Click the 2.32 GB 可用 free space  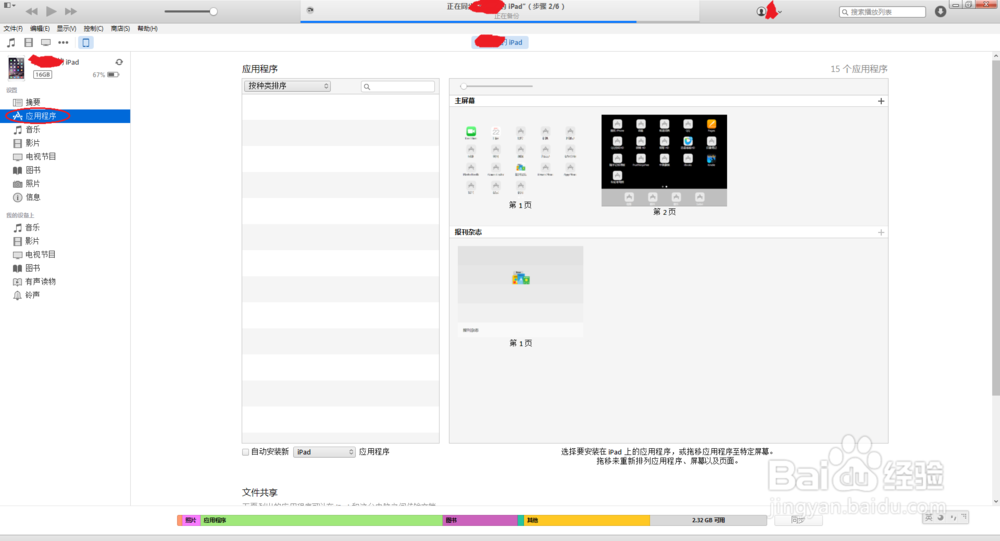point(709,521)
